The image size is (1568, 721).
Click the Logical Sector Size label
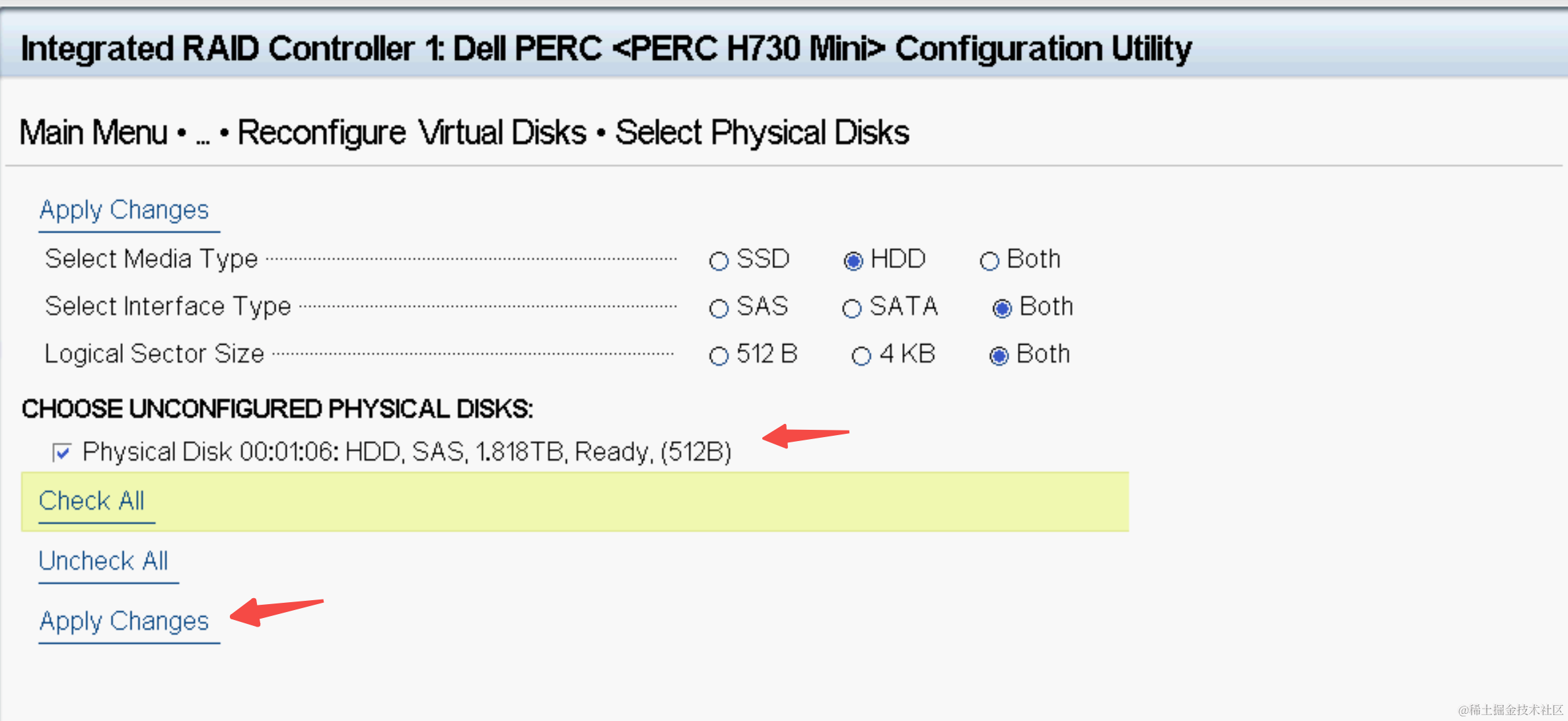tap(155, 354)
